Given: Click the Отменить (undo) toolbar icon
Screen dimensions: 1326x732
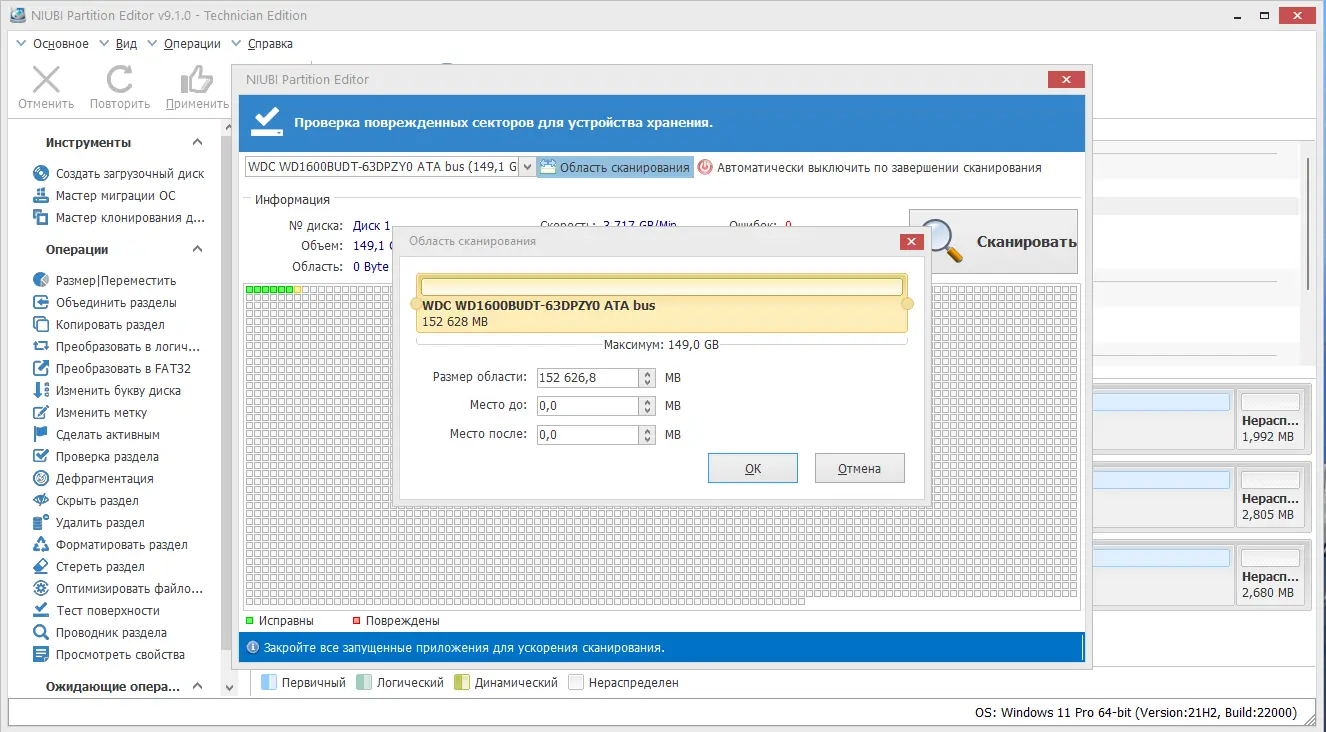Looking at the screenshot, I should click(x=46, y=80).
